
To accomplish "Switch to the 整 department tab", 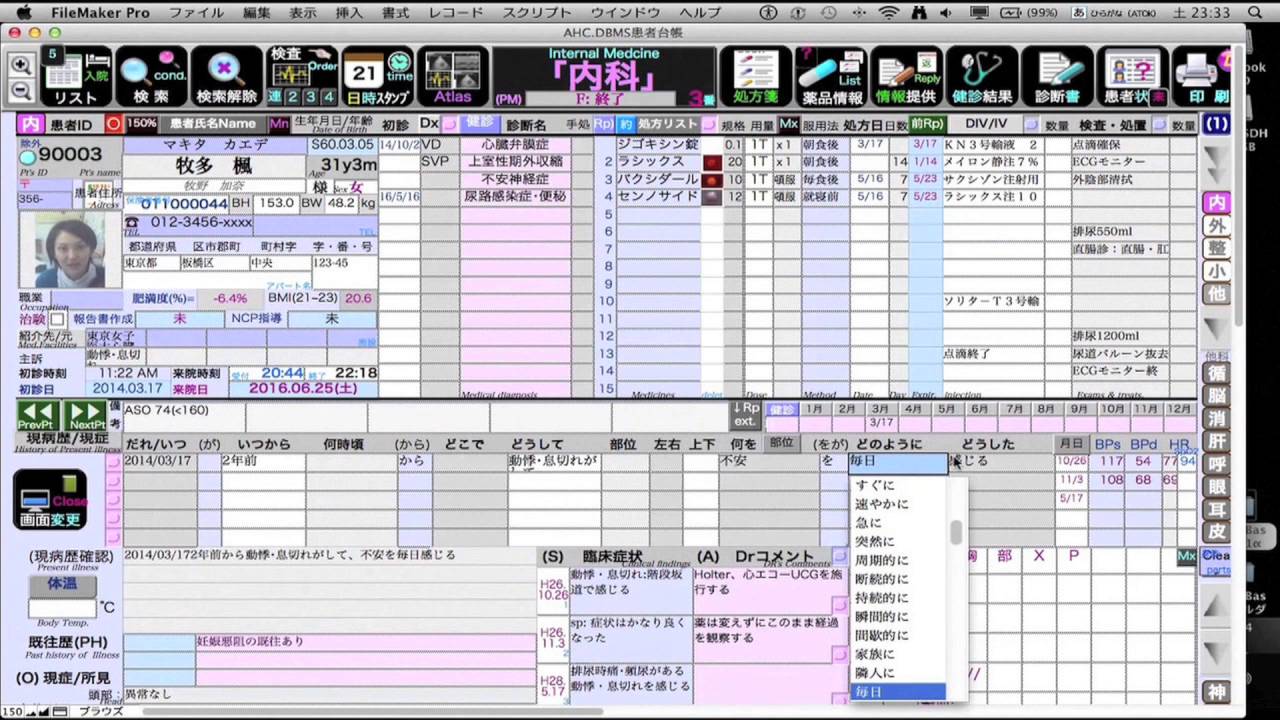I will coord(1216,249).
